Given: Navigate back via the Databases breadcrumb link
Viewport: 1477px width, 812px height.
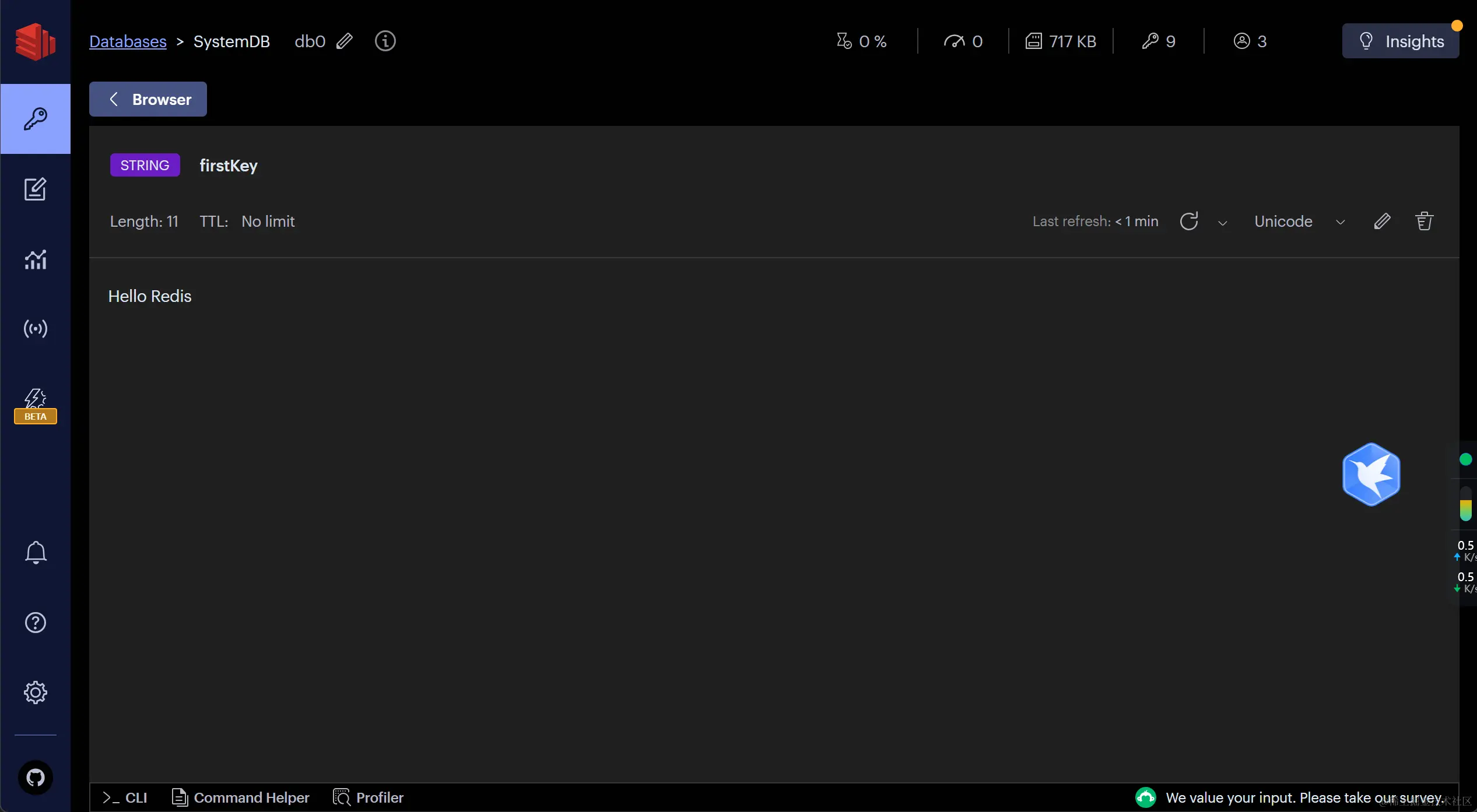Looking at the screenshot, I should coord(128,41).
